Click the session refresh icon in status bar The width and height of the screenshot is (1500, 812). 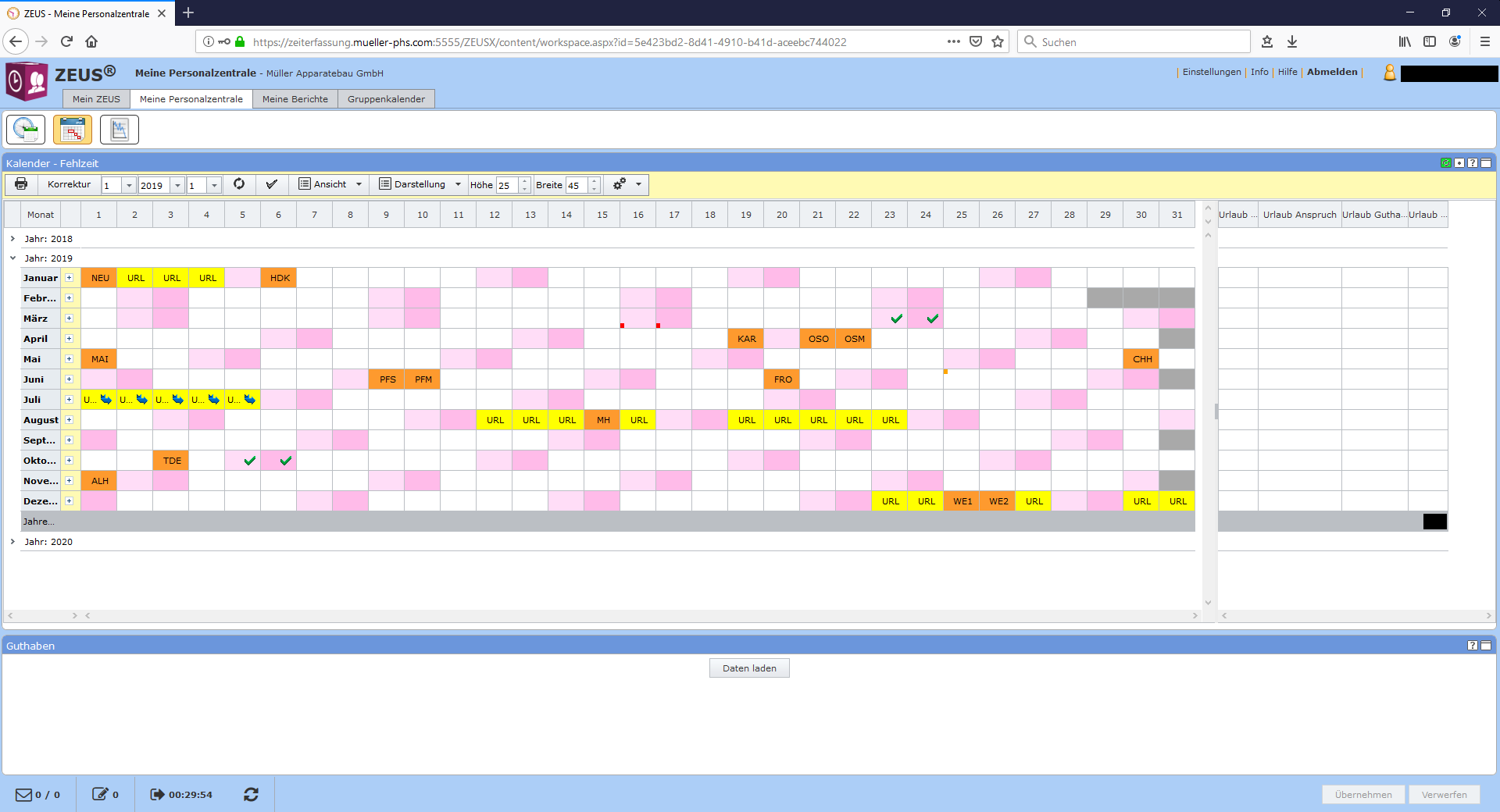coord(251,794)
